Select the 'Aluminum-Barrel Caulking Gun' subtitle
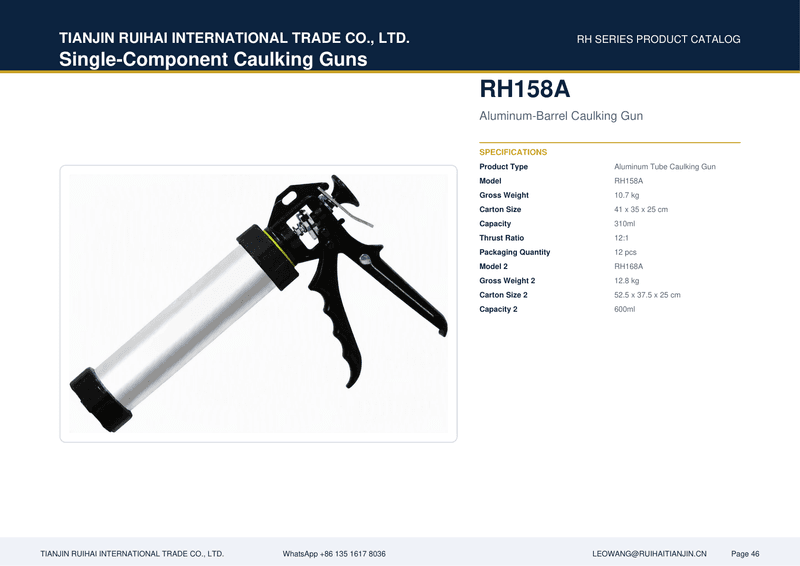Image resolution: width=800 pixels, height=566 pixels. click(x=561, y=116)
